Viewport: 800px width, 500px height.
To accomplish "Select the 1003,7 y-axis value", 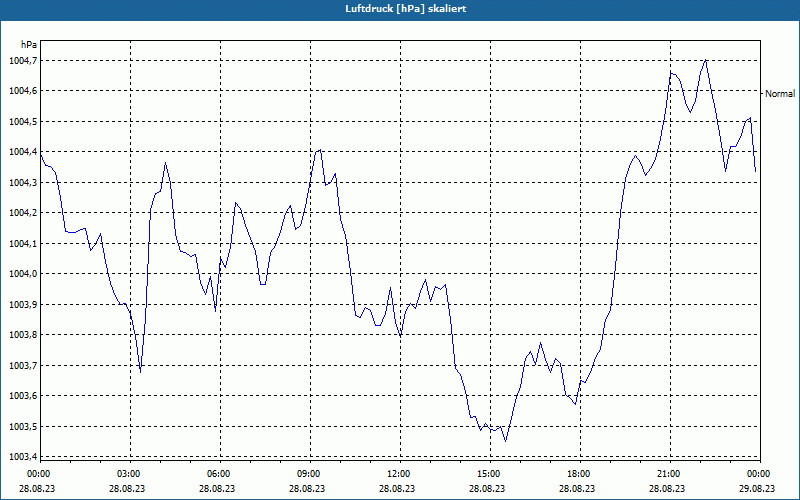I will click(x=23, y=366).
